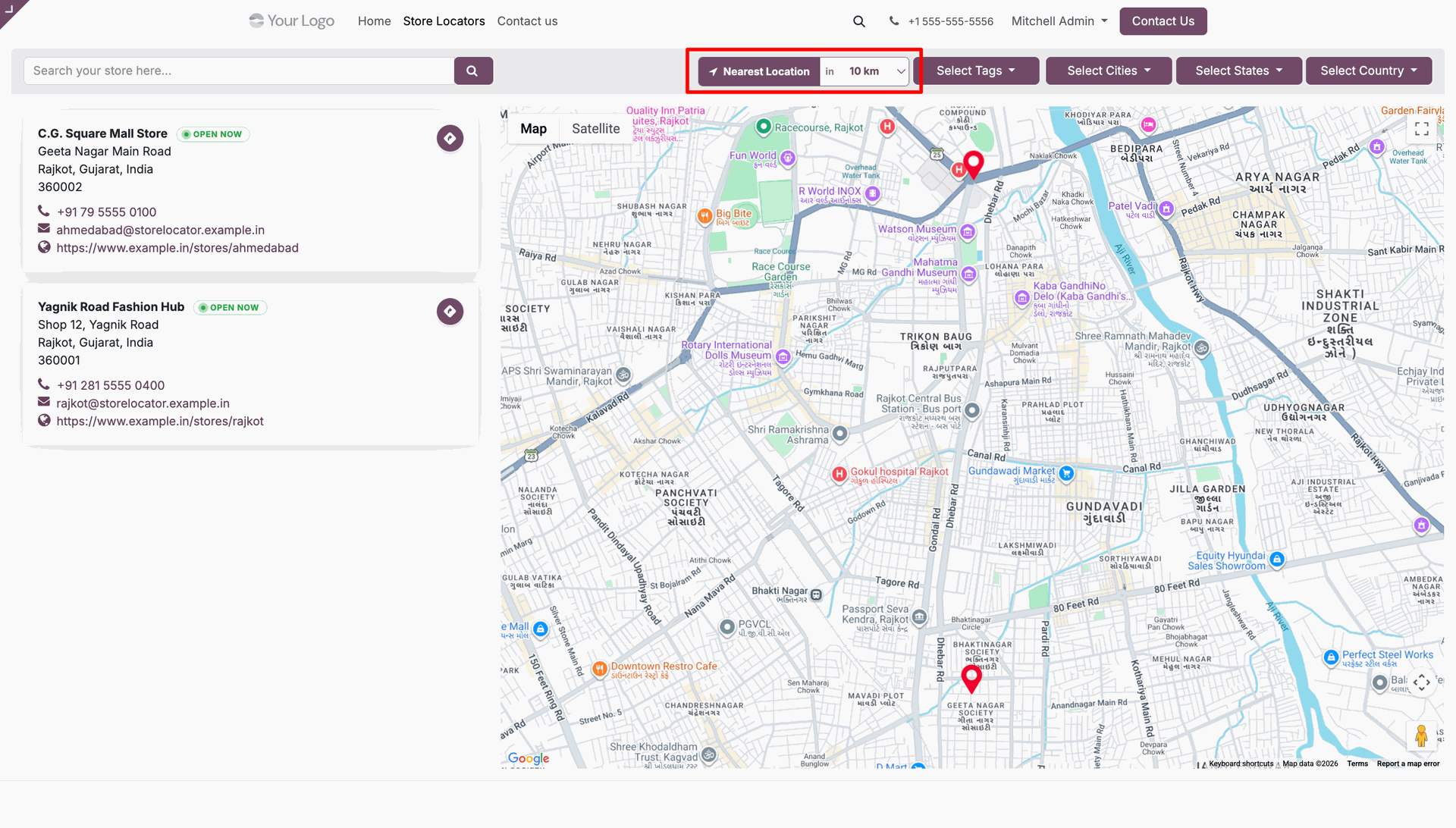The height and width of the screenshot is (828, 1456).
Task: Go to the Home page
Action: 375,21
